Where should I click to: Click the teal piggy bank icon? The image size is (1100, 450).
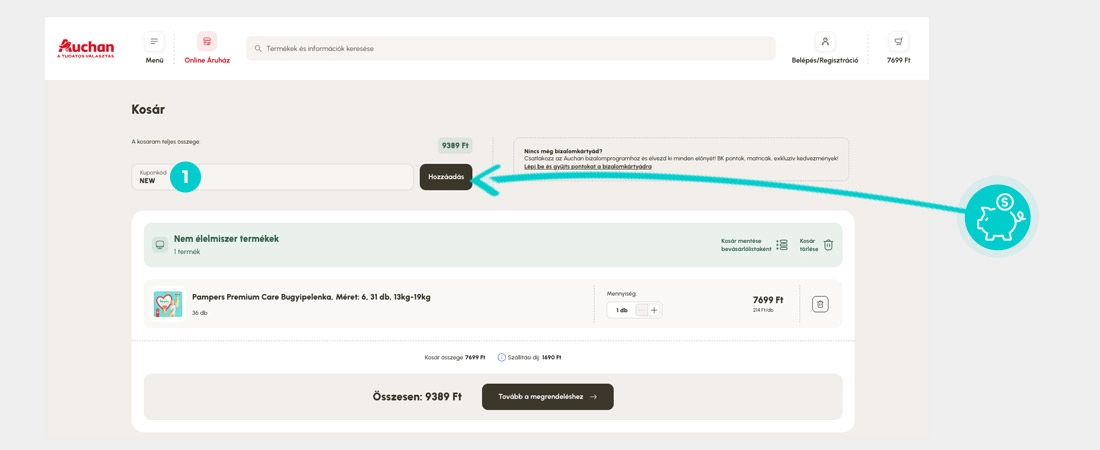click(x=995, y=217)
